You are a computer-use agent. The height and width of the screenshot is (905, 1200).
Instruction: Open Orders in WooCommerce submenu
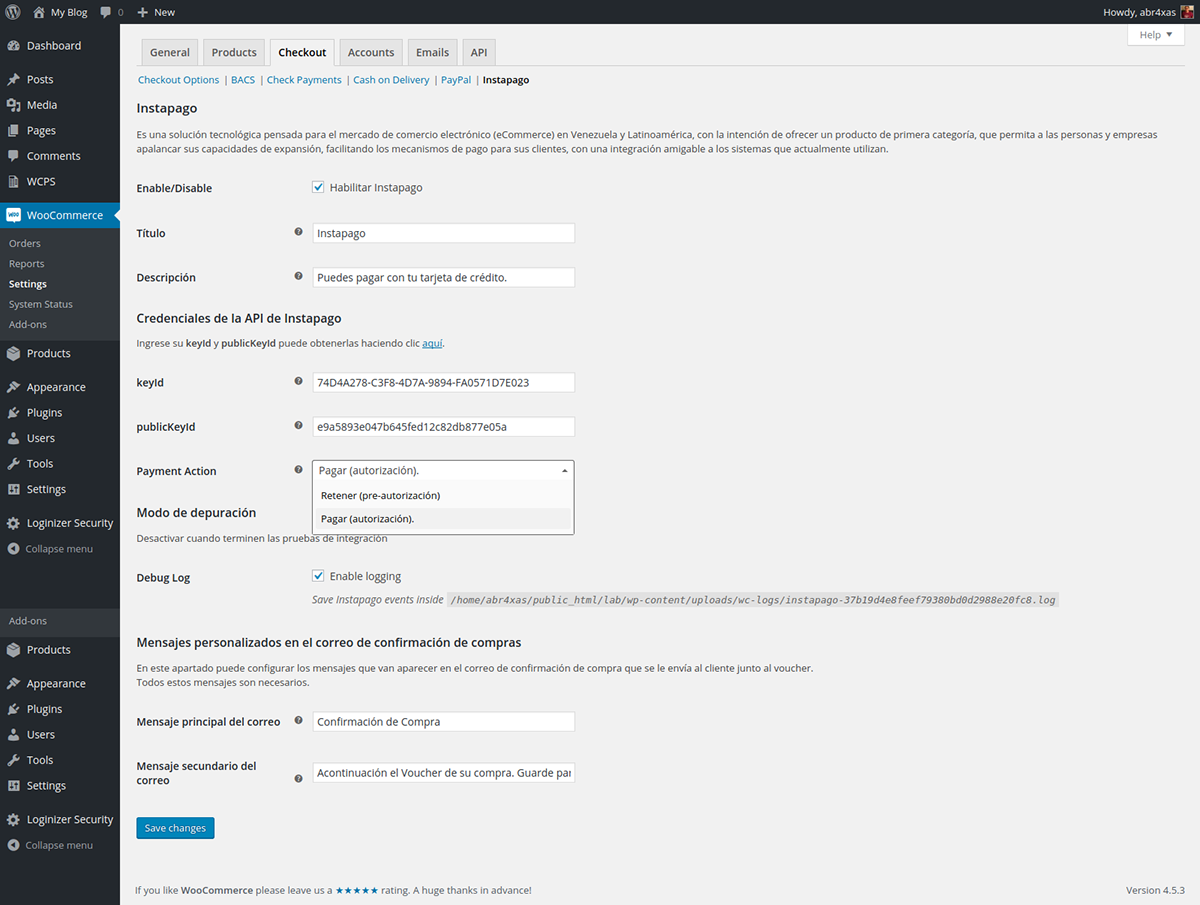[x=25, y=244]
